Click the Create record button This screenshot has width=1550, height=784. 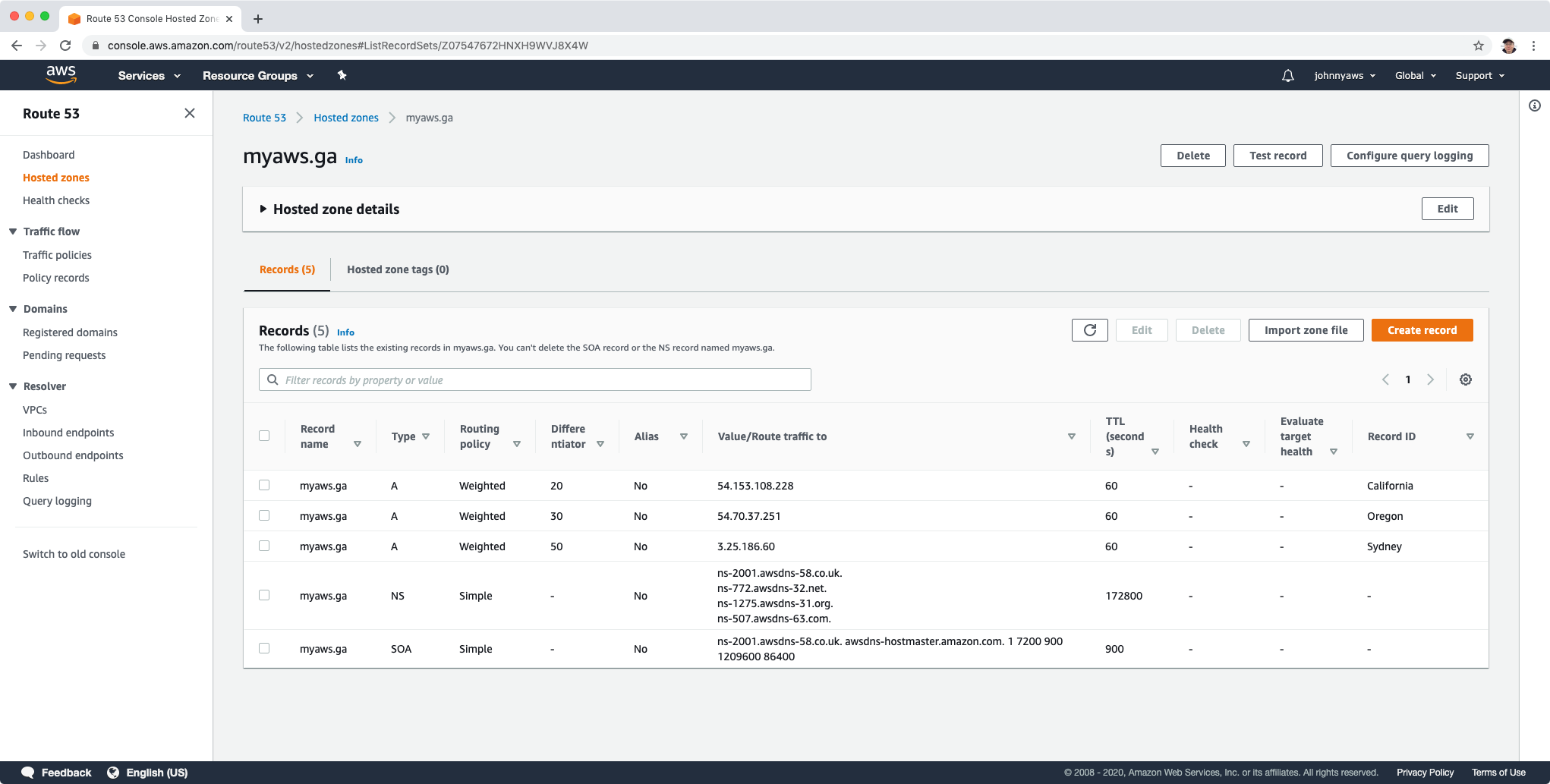click(x=1422, y=330)
